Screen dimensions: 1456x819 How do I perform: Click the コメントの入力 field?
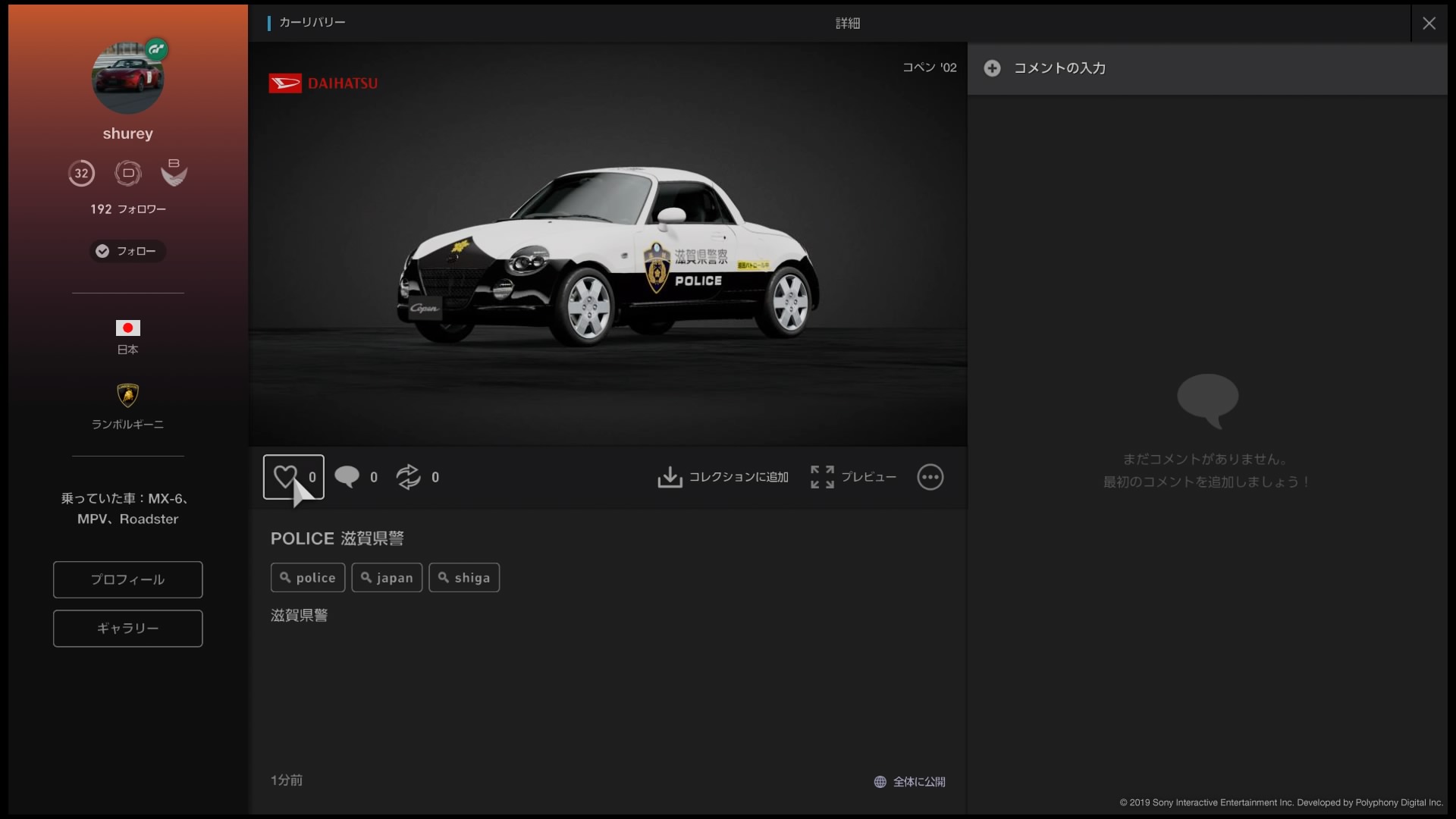1207,68
